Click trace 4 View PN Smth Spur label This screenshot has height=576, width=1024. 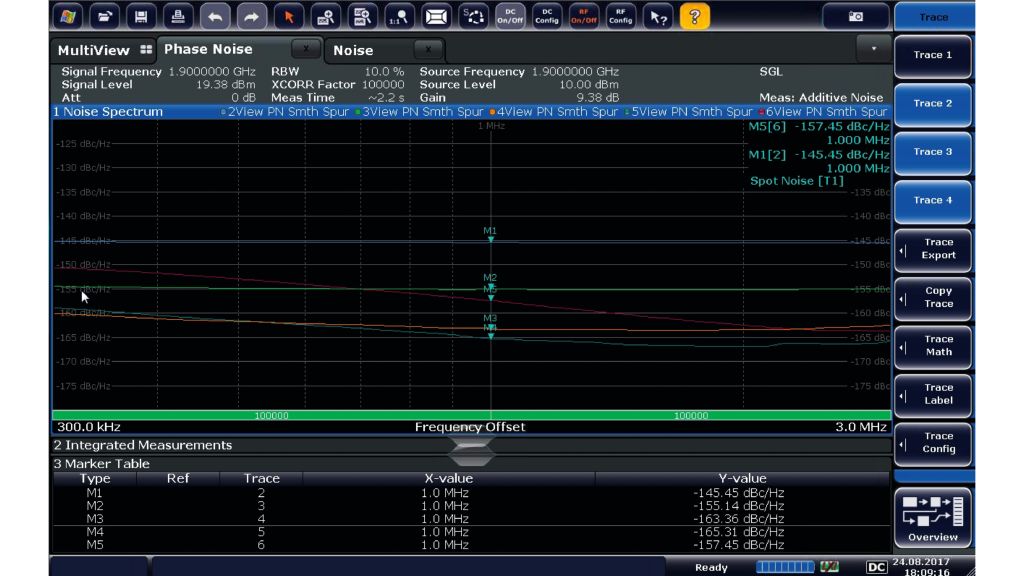pyautogui.click(x=554, y=112)
